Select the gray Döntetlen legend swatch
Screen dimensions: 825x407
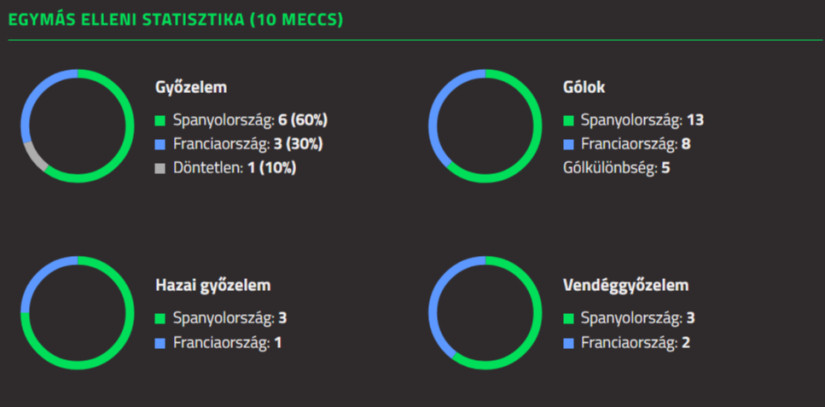pos(161,168)
